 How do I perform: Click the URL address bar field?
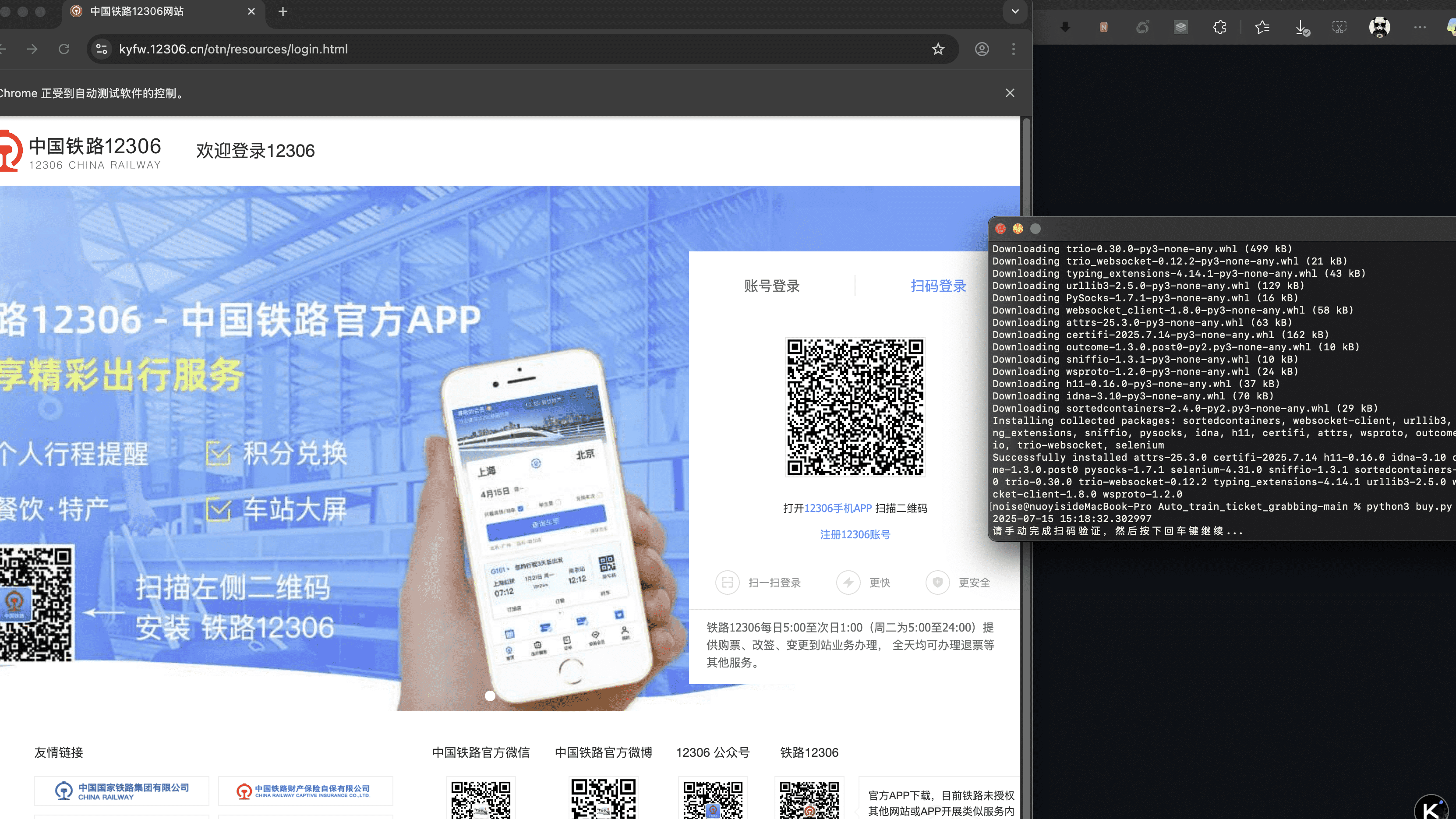509,49
